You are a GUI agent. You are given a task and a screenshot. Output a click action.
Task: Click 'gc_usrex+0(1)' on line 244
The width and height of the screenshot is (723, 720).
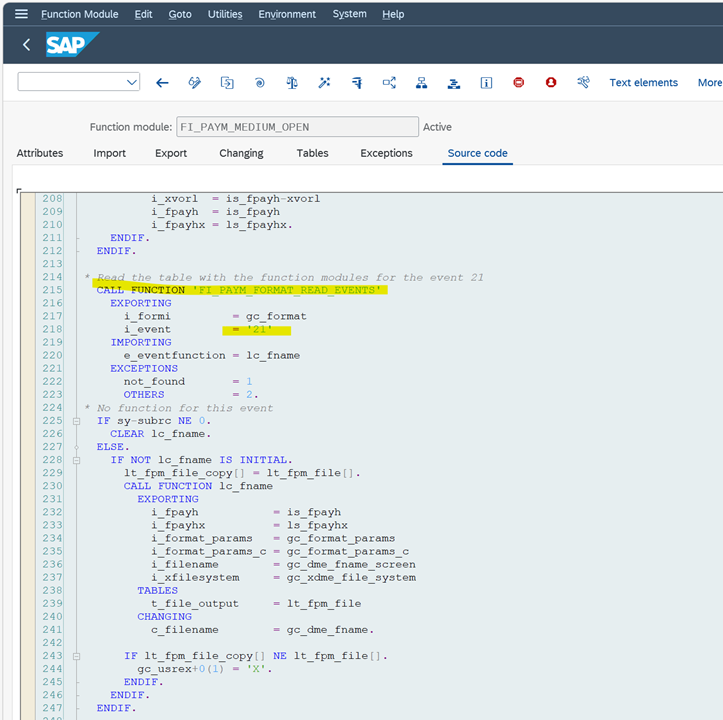tap(180, 669)
